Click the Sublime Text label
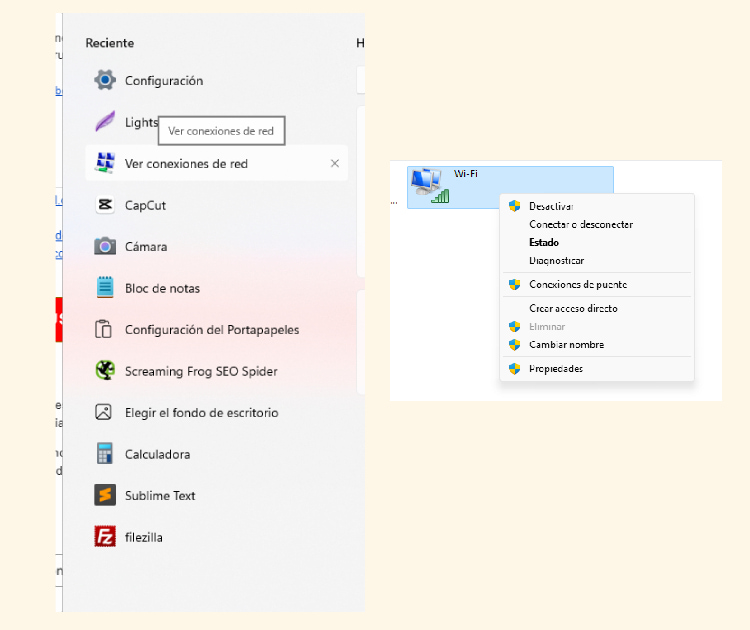 [x=160, y=496]
